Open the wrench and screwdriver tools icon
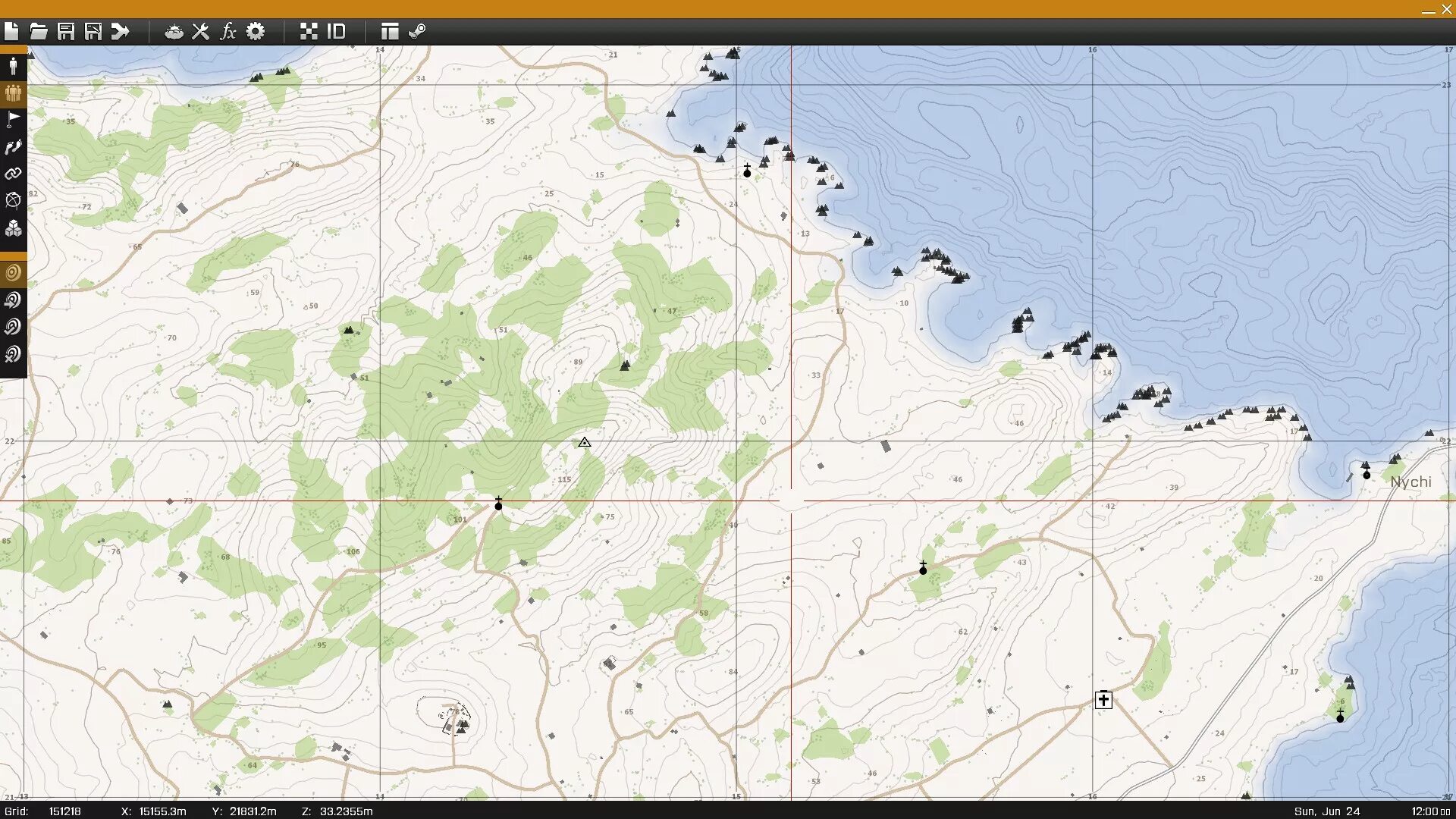 click(x=201, y=31)
